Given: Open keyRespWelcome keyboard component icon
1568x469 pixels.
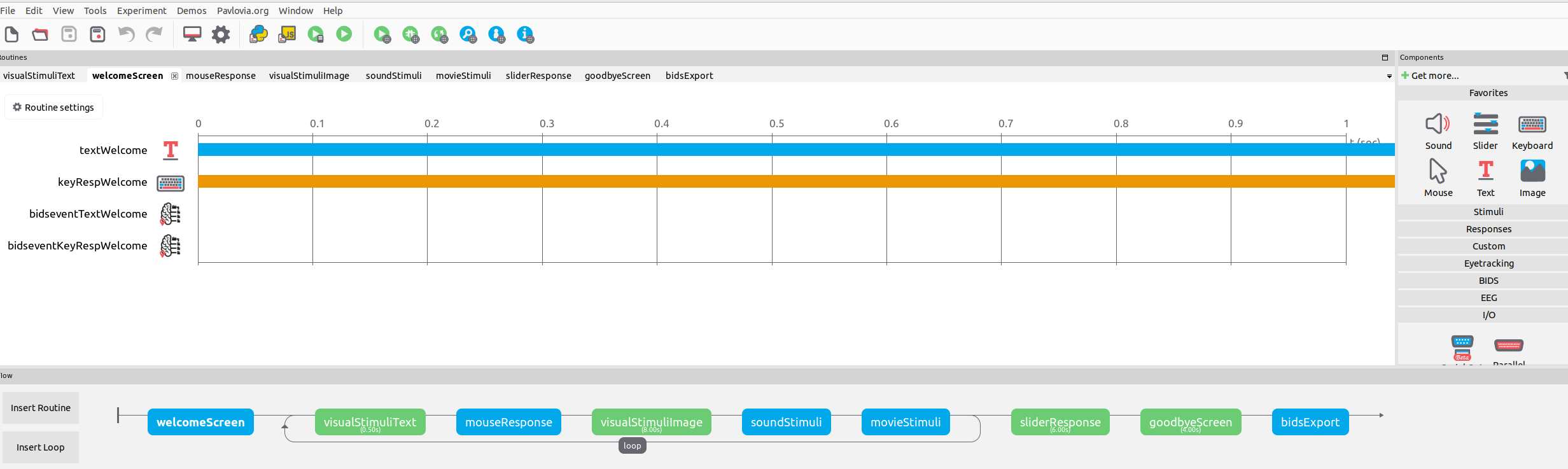Looking at the screenshot, I should click(x=171, y=183).
